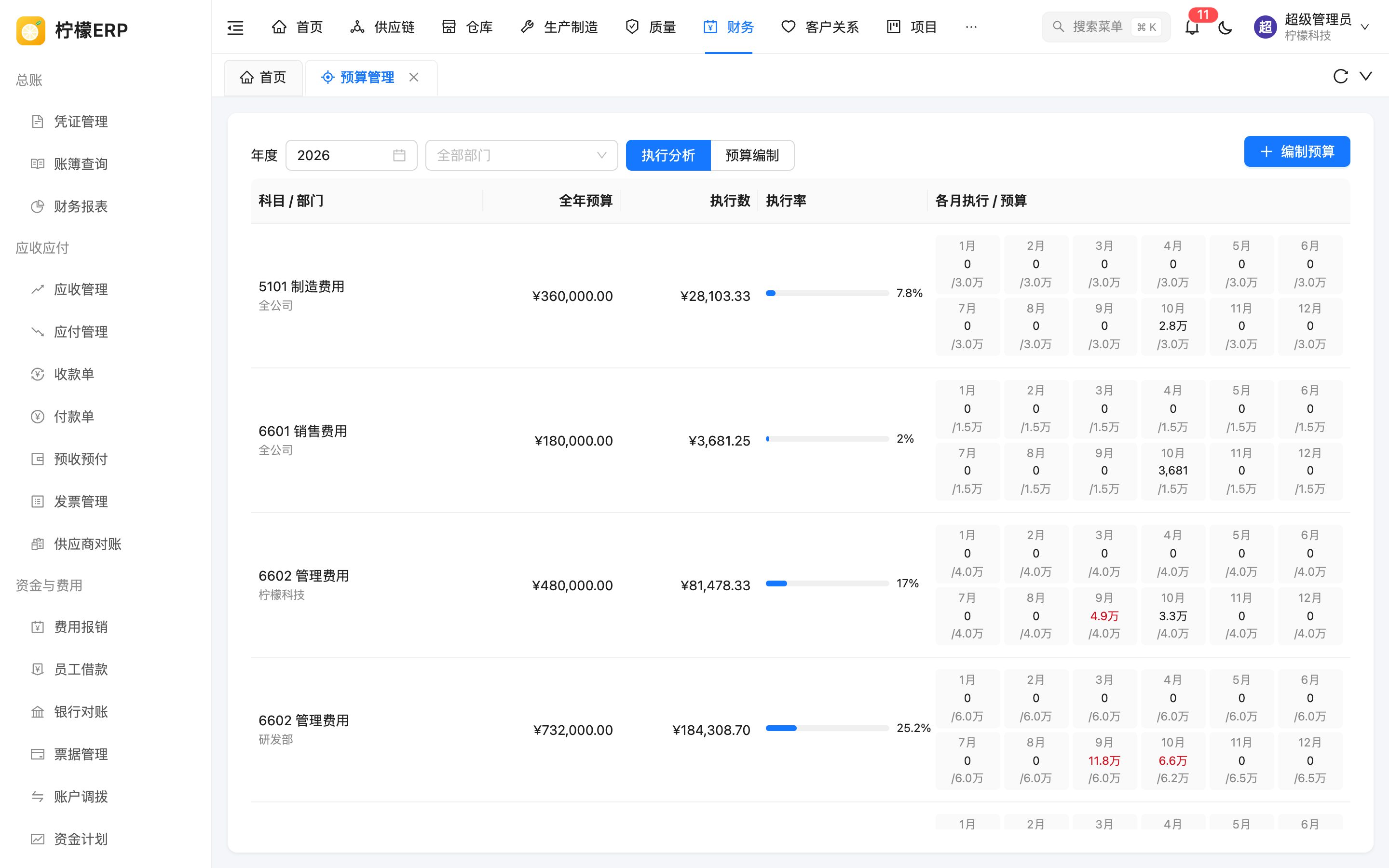Click the 编制预算 button
1389x868 pixels.
[1296, 151]
